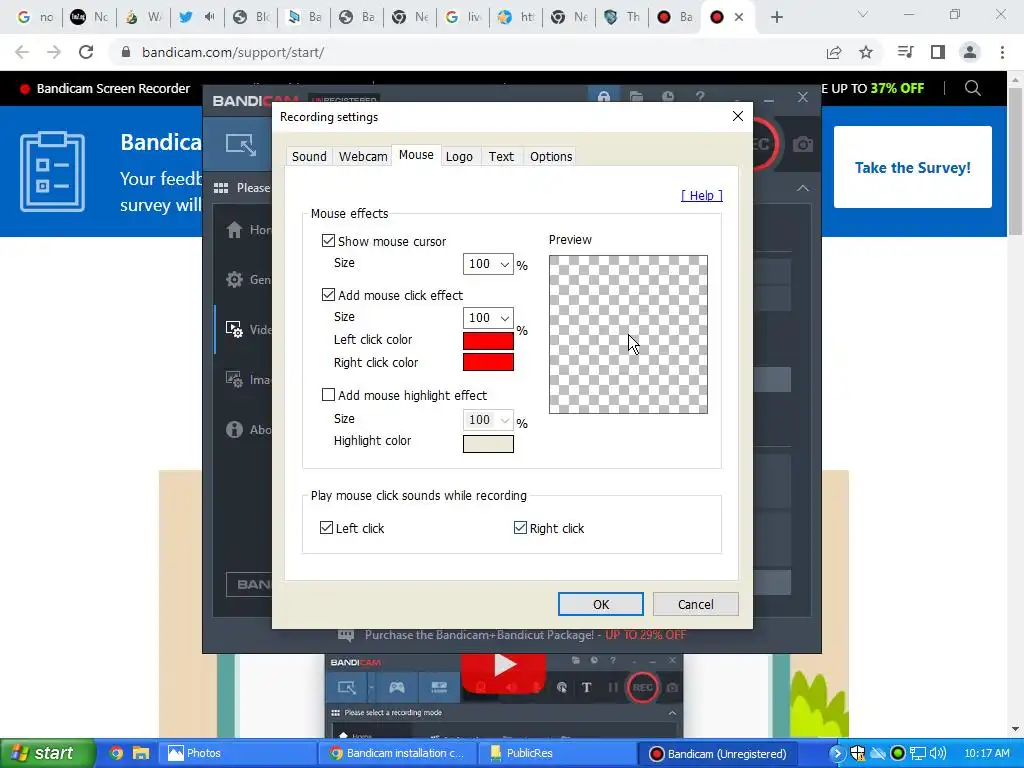
Task: Open Chrome from the taskbar quick launch
Action: click(116, 753)
